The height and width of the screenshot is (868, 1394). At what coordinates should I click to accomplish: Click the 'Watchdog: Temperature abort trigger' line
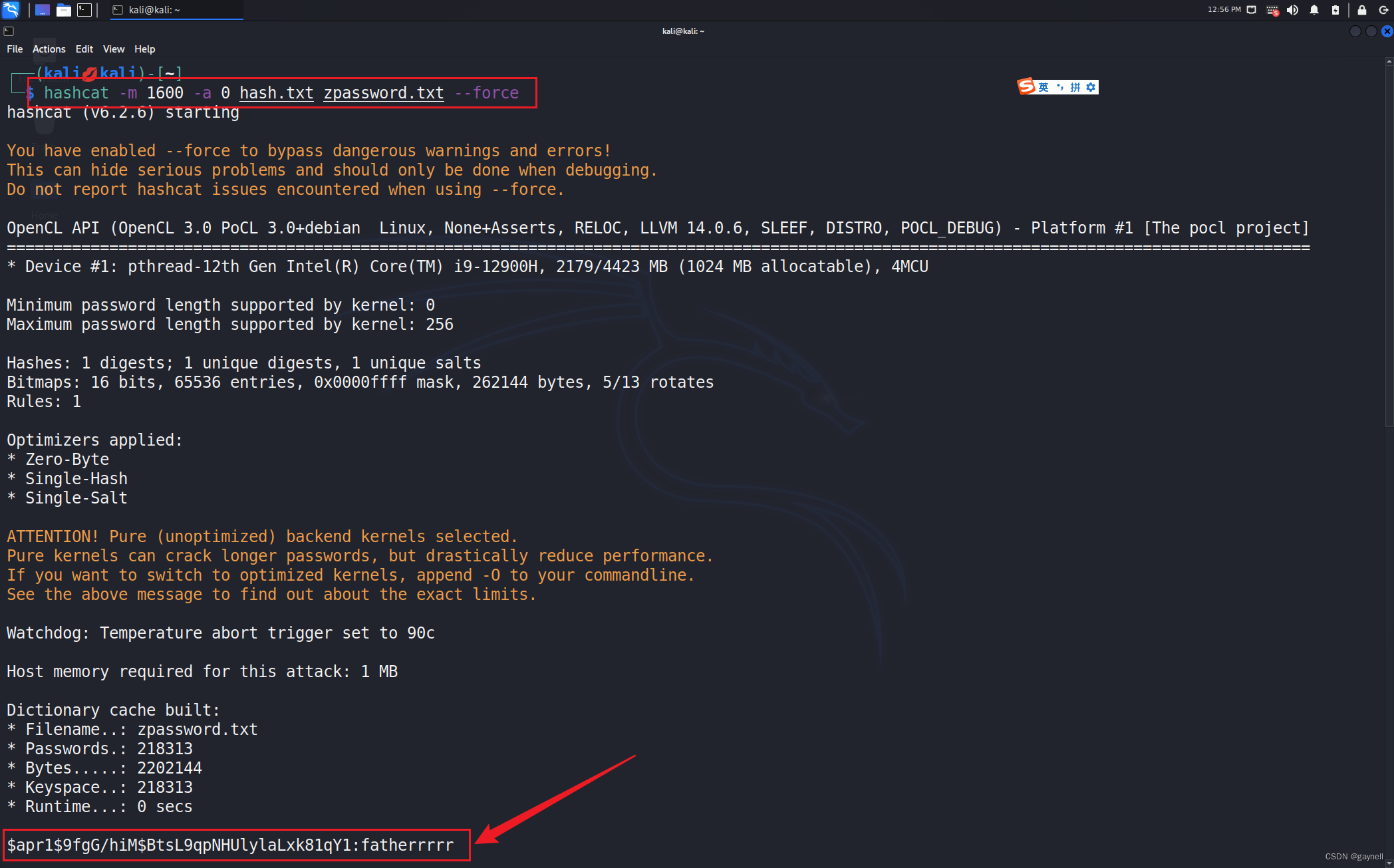tap(221, 633)
